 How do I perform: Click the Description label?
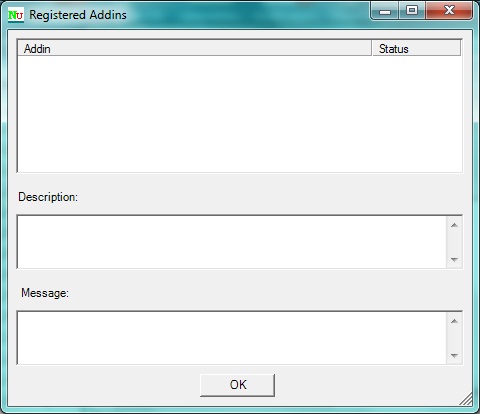click(48, 197)
